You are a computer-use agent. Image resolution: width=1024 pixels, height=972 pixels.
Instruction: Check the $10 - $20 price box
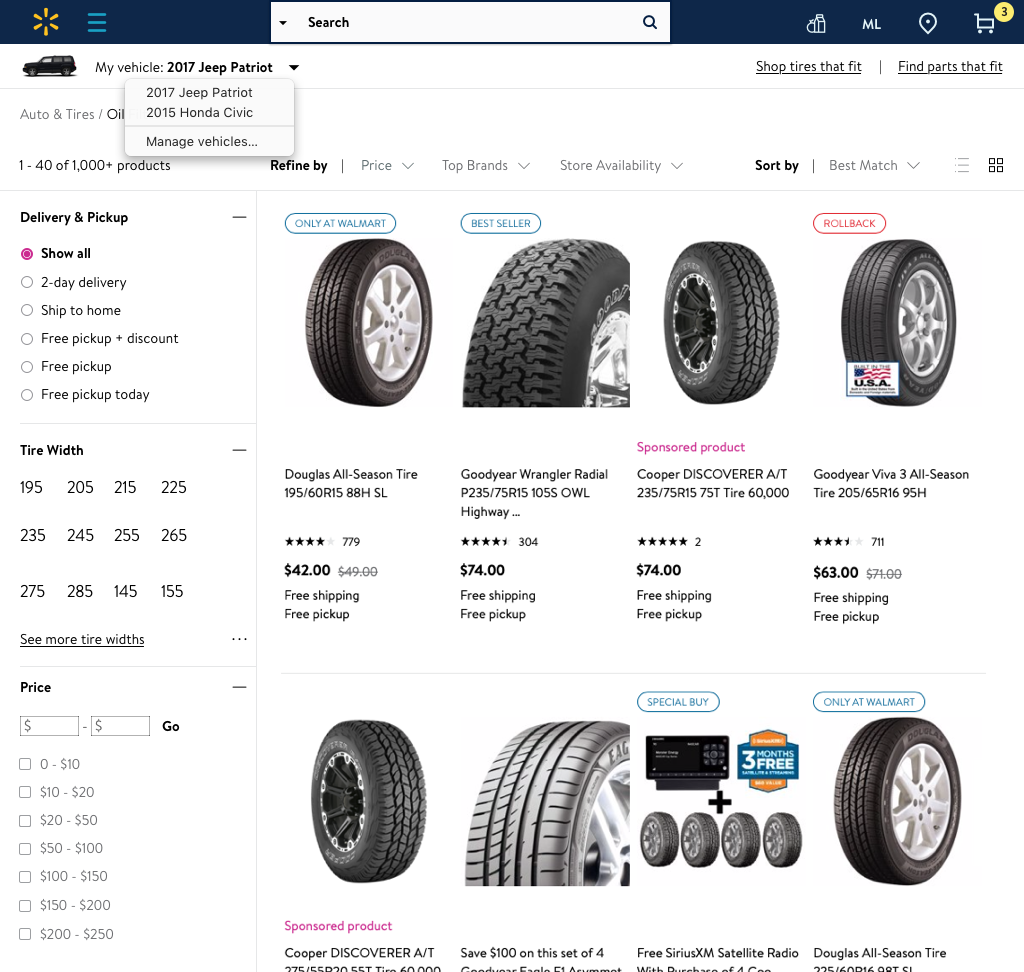pyautogui.click(x=25, y=792)
